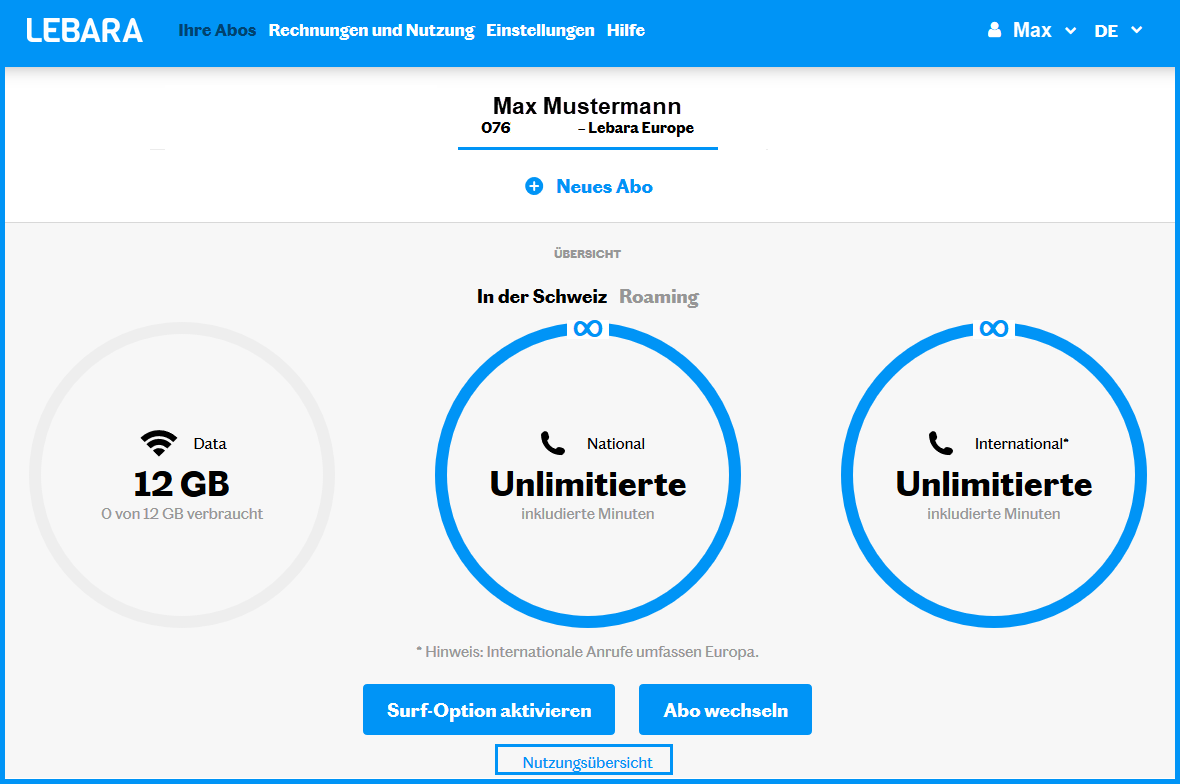Image resolution: width=1180 pixels, height=784 pixels.
Task: Click the ÜBERSICHT section heading
Action: (587, 254)
